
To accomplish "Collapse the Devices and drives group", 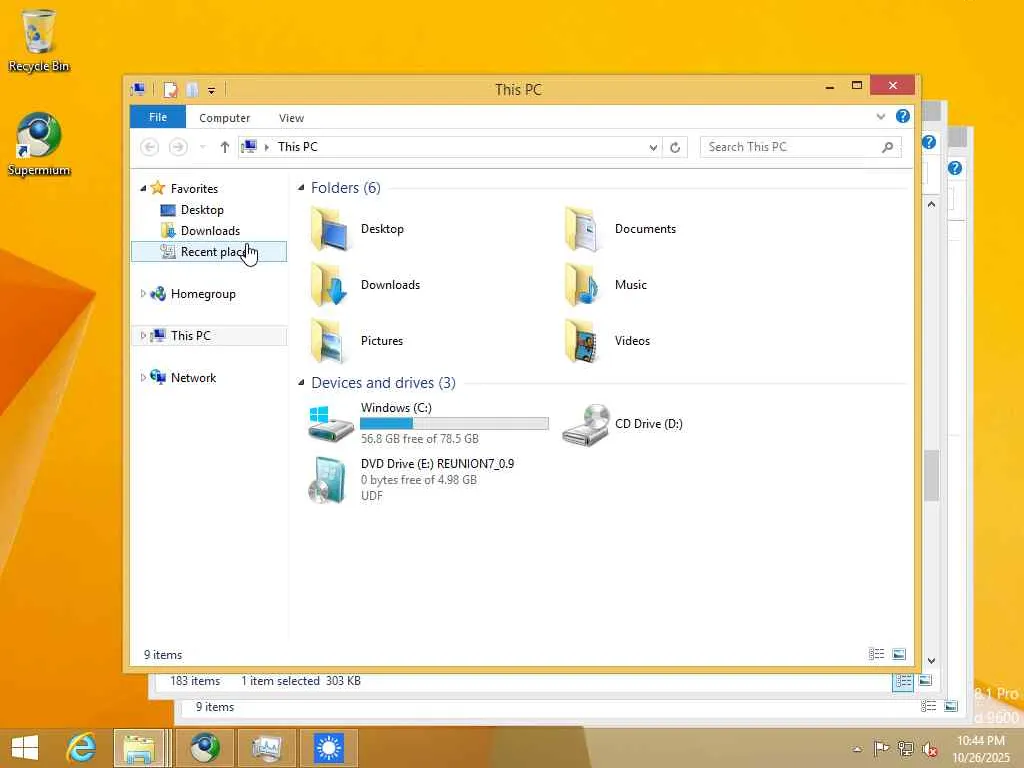I will point(301,383).
